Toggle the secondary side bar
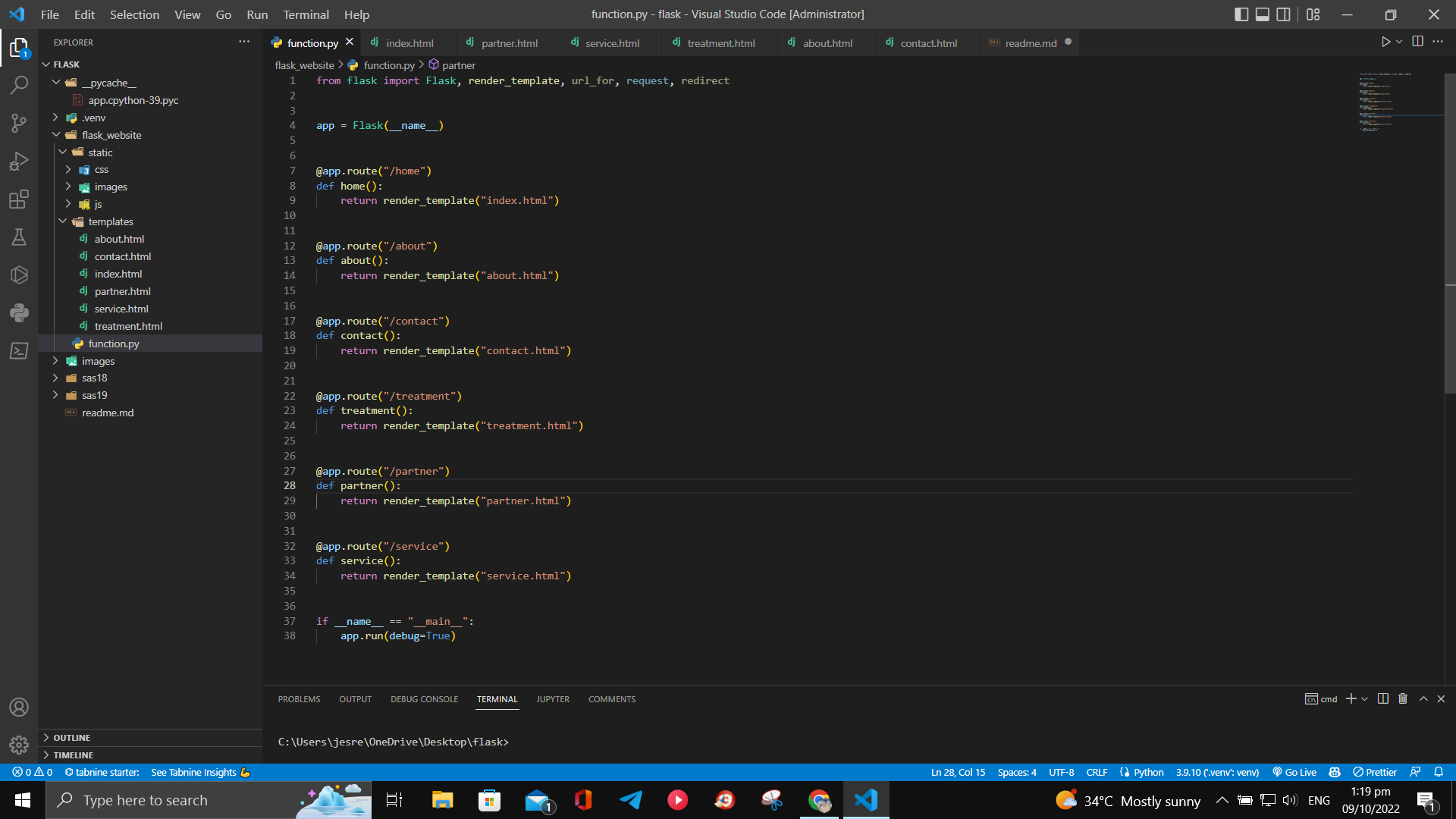 (x=1283, y=14)
